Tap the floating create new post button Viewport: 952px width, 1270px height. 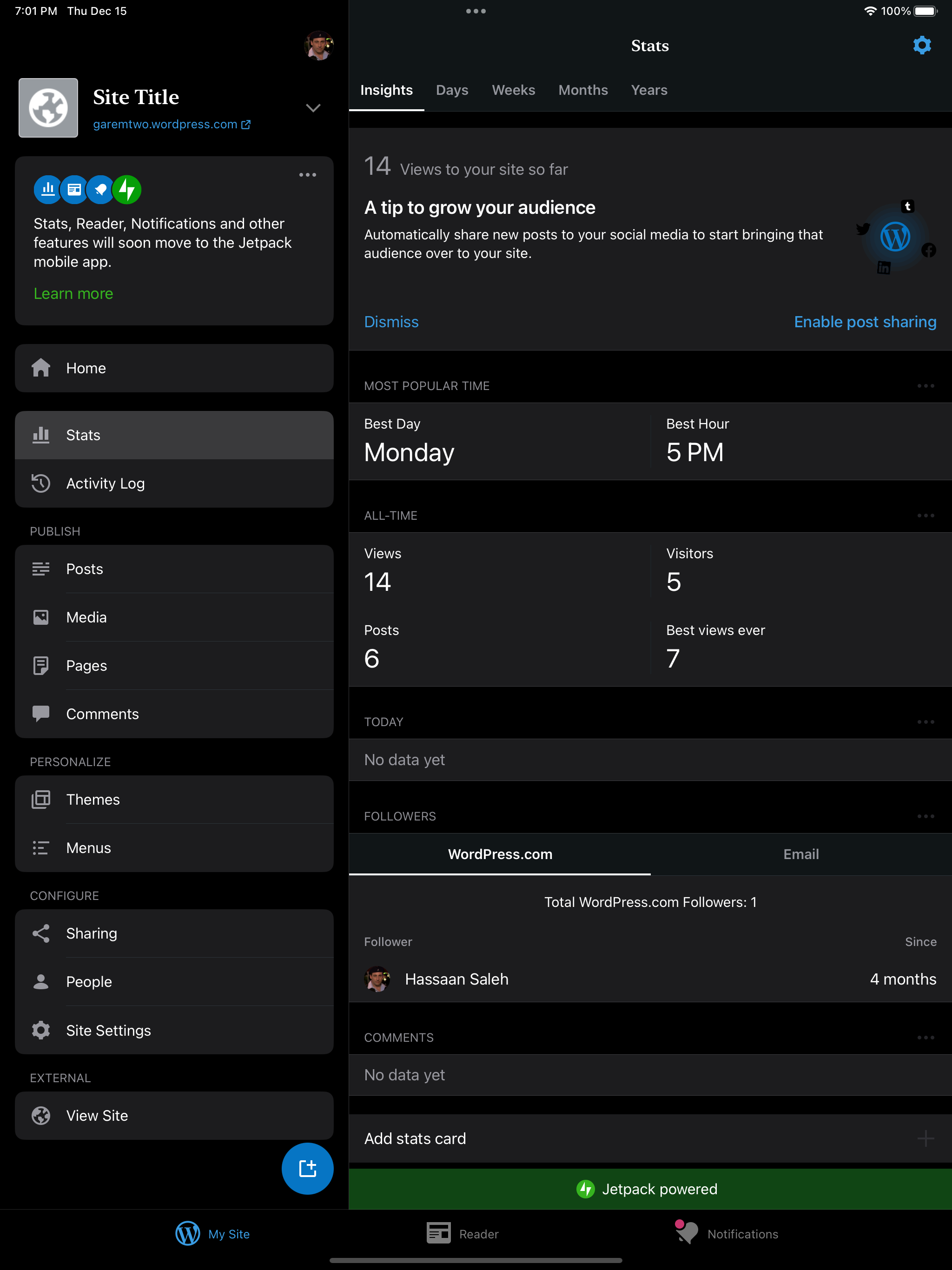click(307, 1168)
